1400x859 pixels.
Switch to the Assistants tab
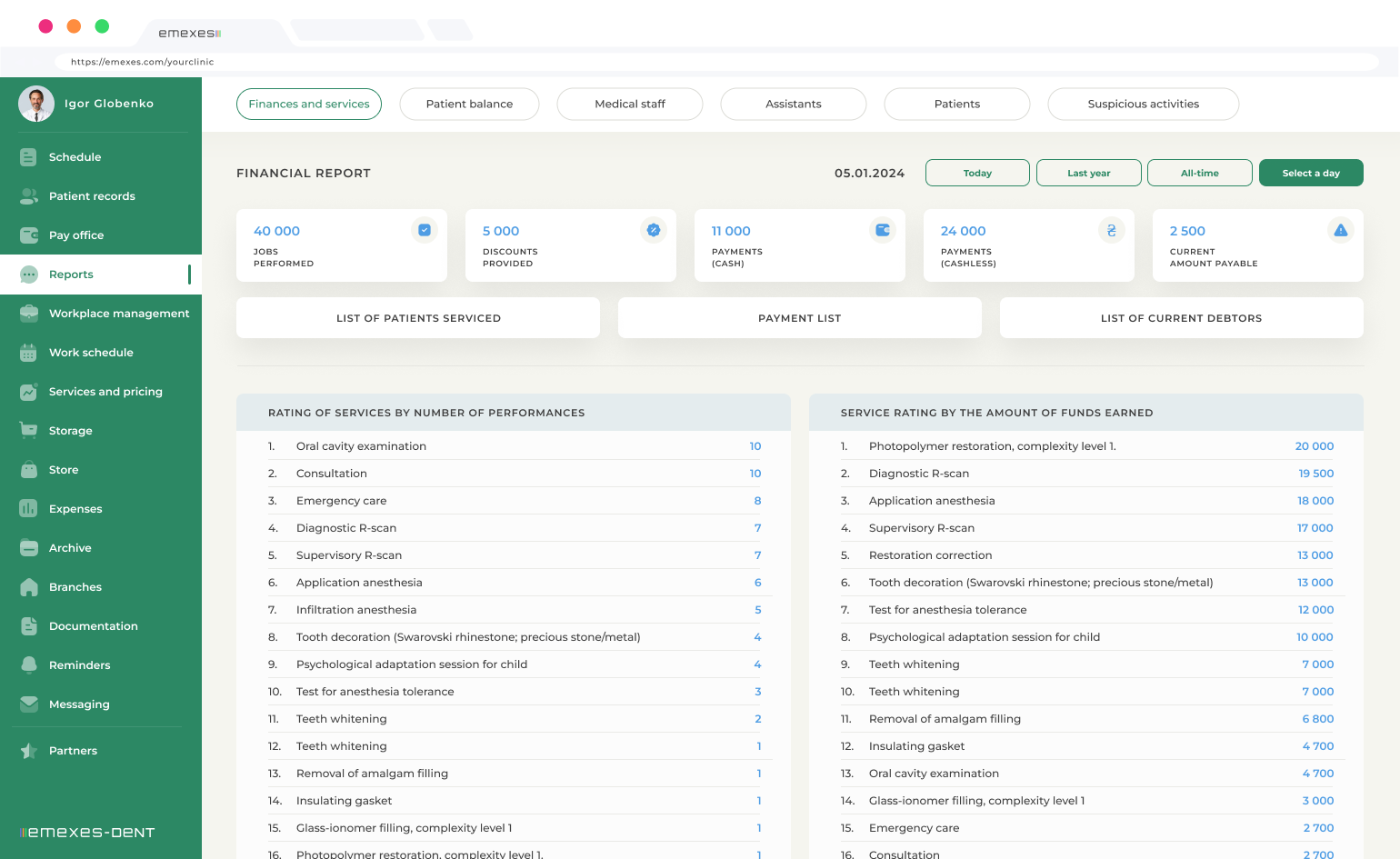[794, 104]
